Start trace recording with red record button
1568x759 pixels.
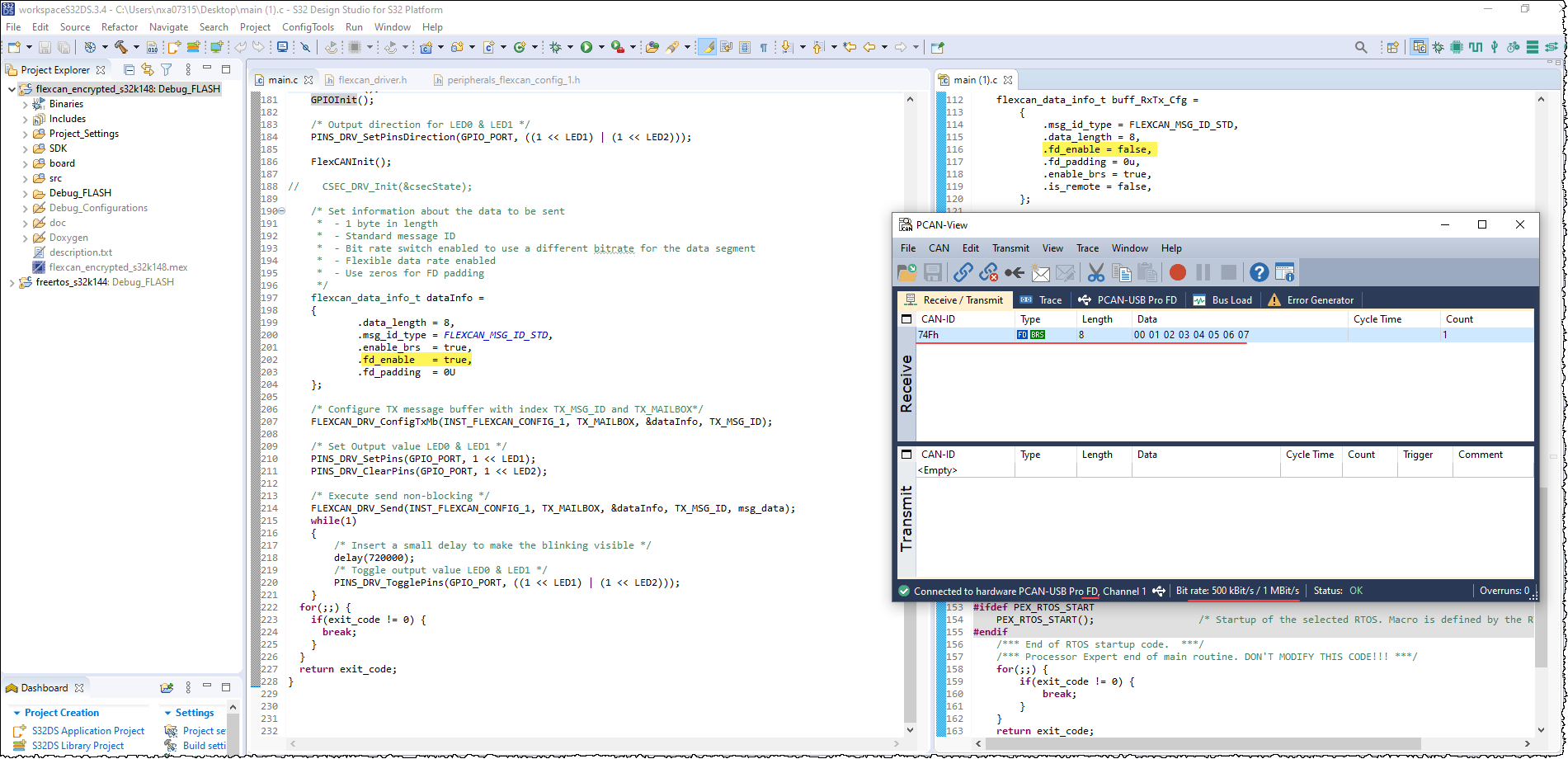pos(1177,272)
